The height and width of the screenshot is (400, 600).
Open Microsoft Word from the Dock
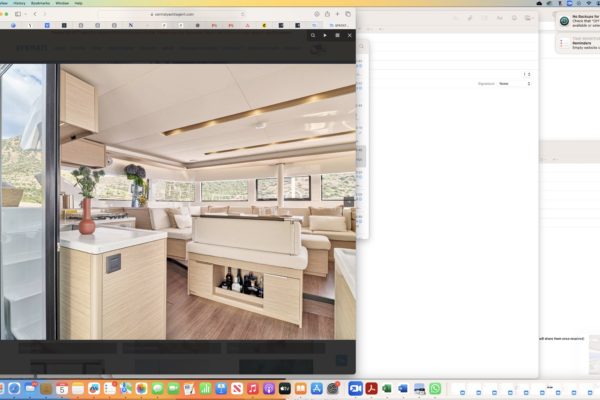coord(403,389)
